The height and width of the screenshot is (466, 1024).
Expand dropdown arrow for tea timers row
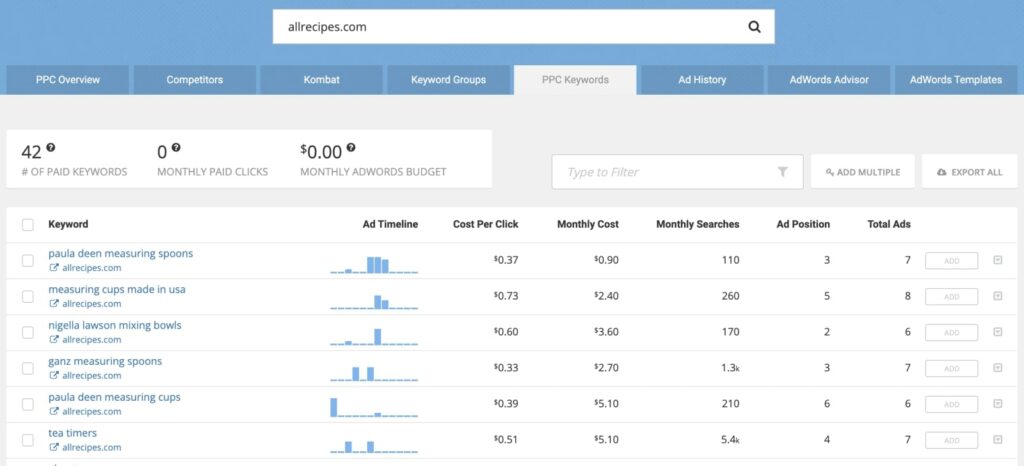point(997,440)
